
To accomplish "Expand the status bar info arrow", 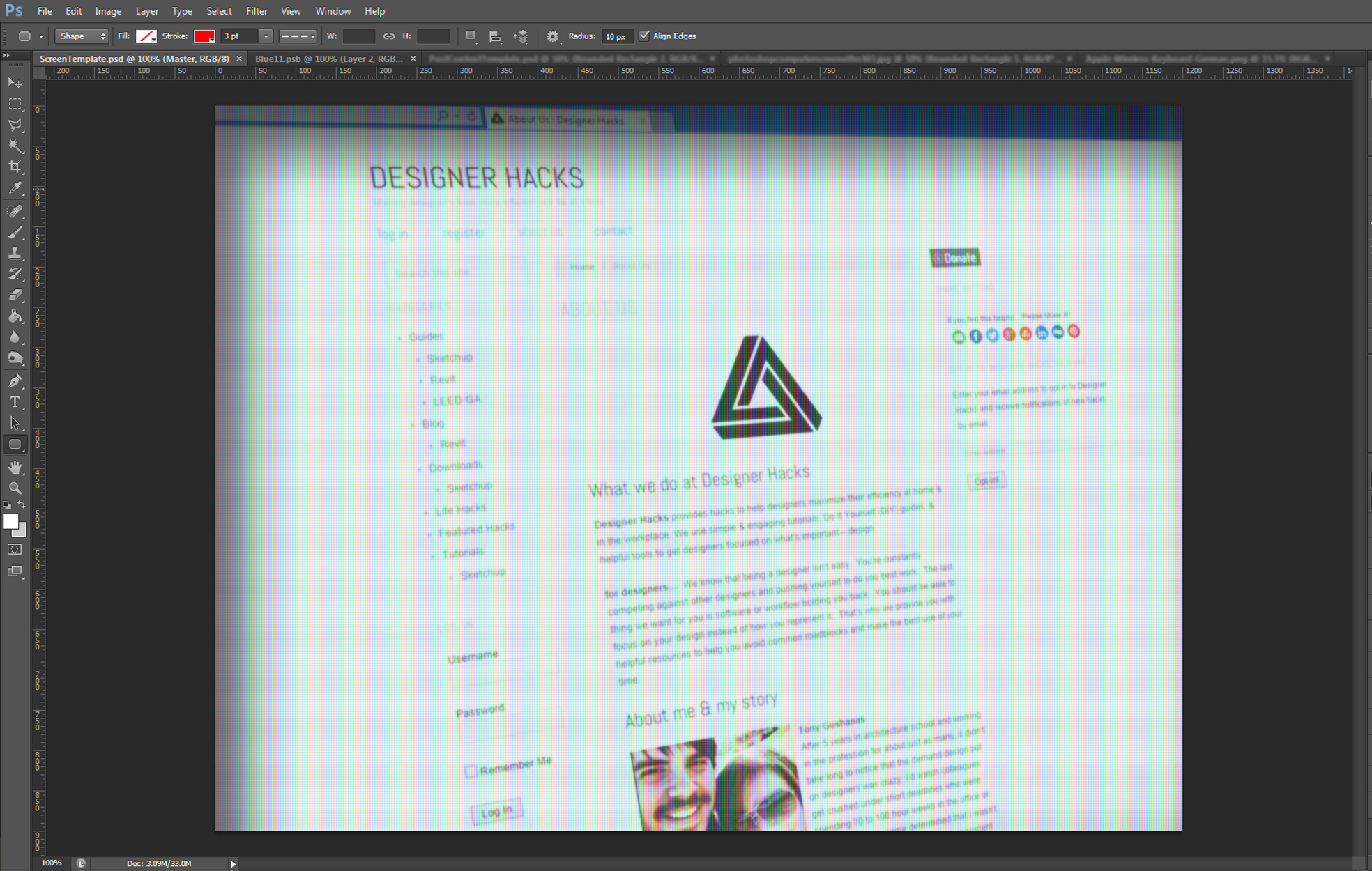I will (x=233, y=863).
